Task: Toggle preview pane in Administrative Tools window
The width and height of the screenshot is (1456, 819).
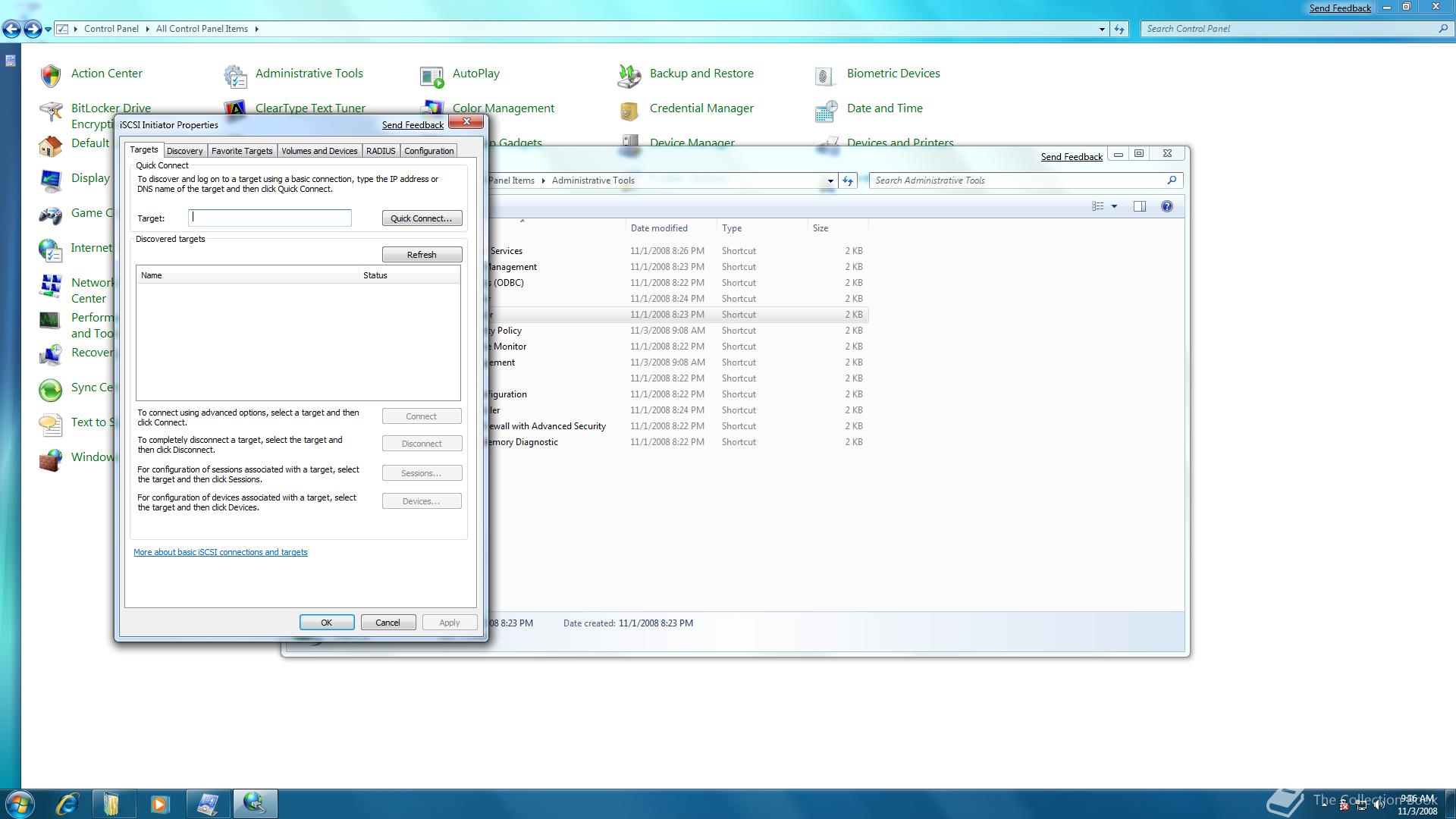Action: point(1139,206)
